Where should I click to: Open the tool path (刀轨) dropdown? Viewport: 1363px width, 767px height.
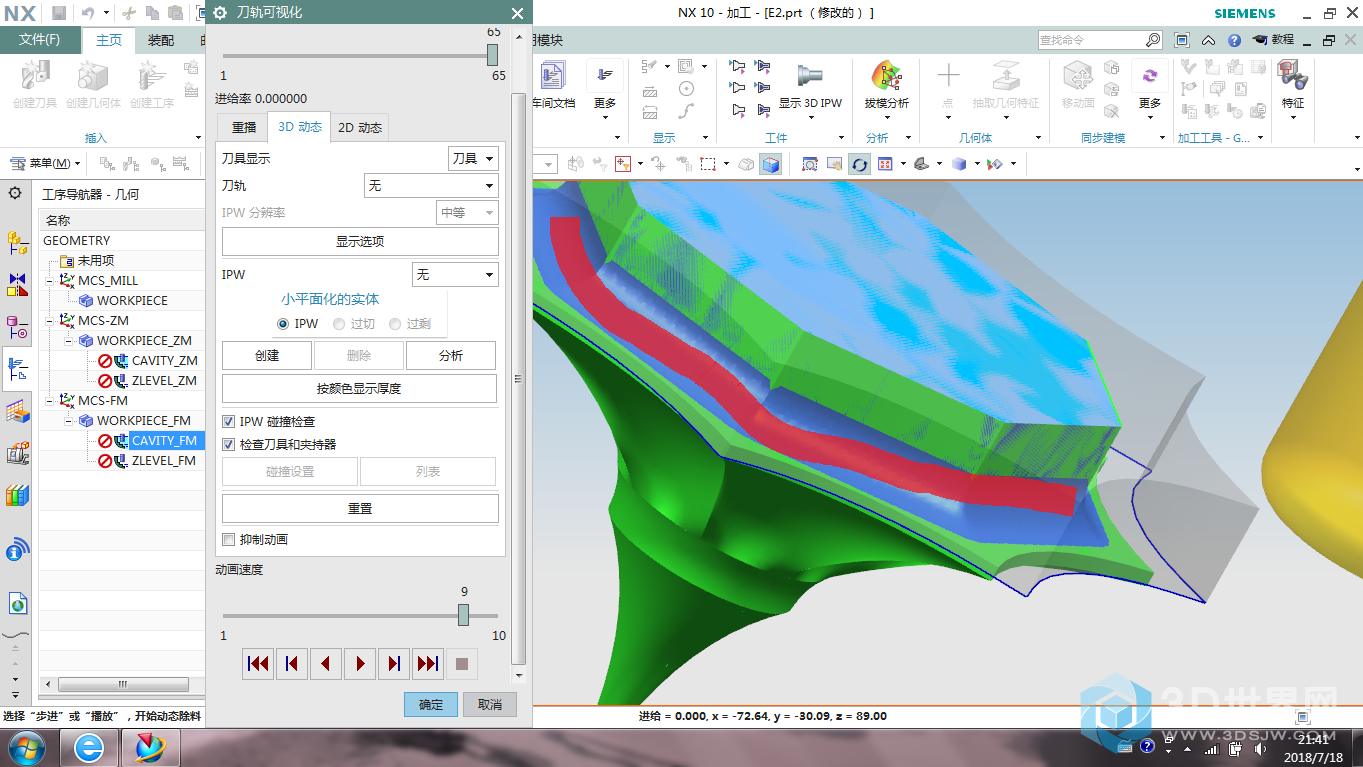pos(430,186)
